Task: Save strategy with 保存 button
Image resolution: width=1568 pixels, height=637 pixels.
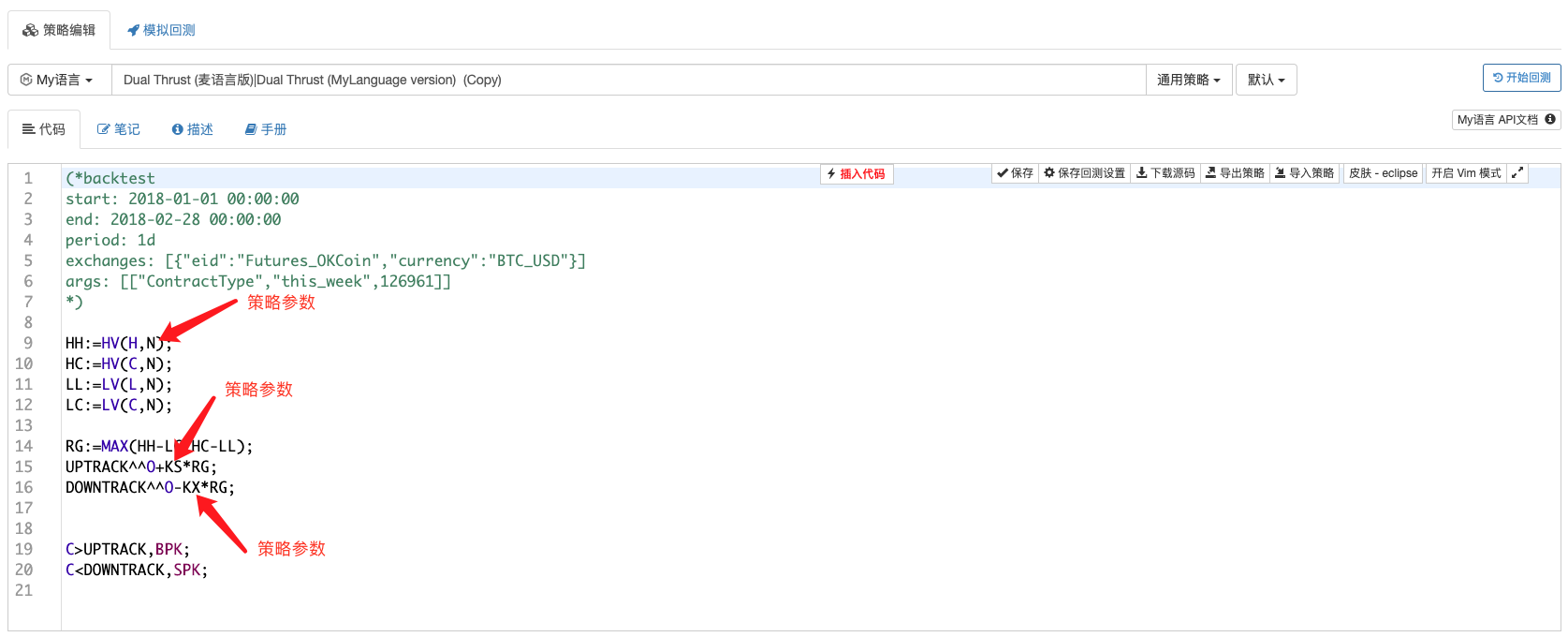Action: click(1015, 173)
